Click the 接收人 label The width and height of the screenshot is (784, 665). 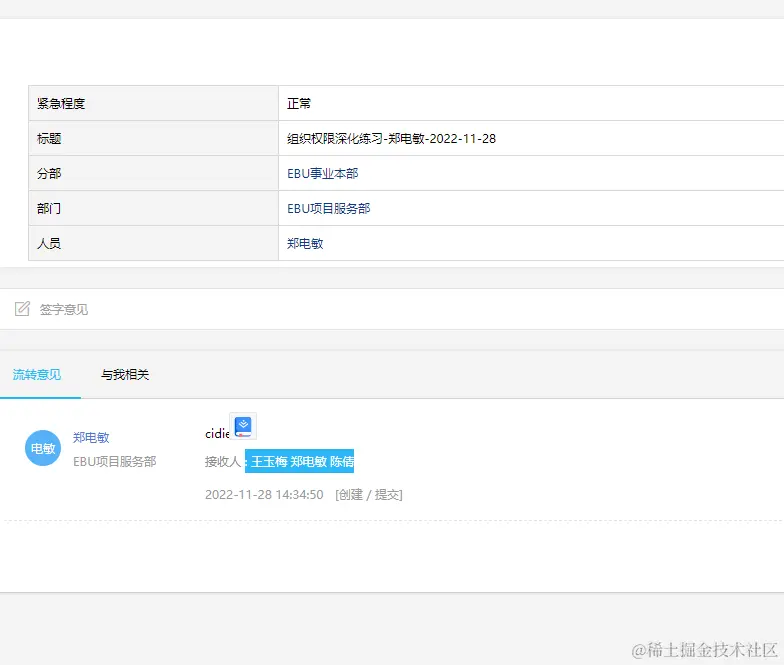click(223, 461)
